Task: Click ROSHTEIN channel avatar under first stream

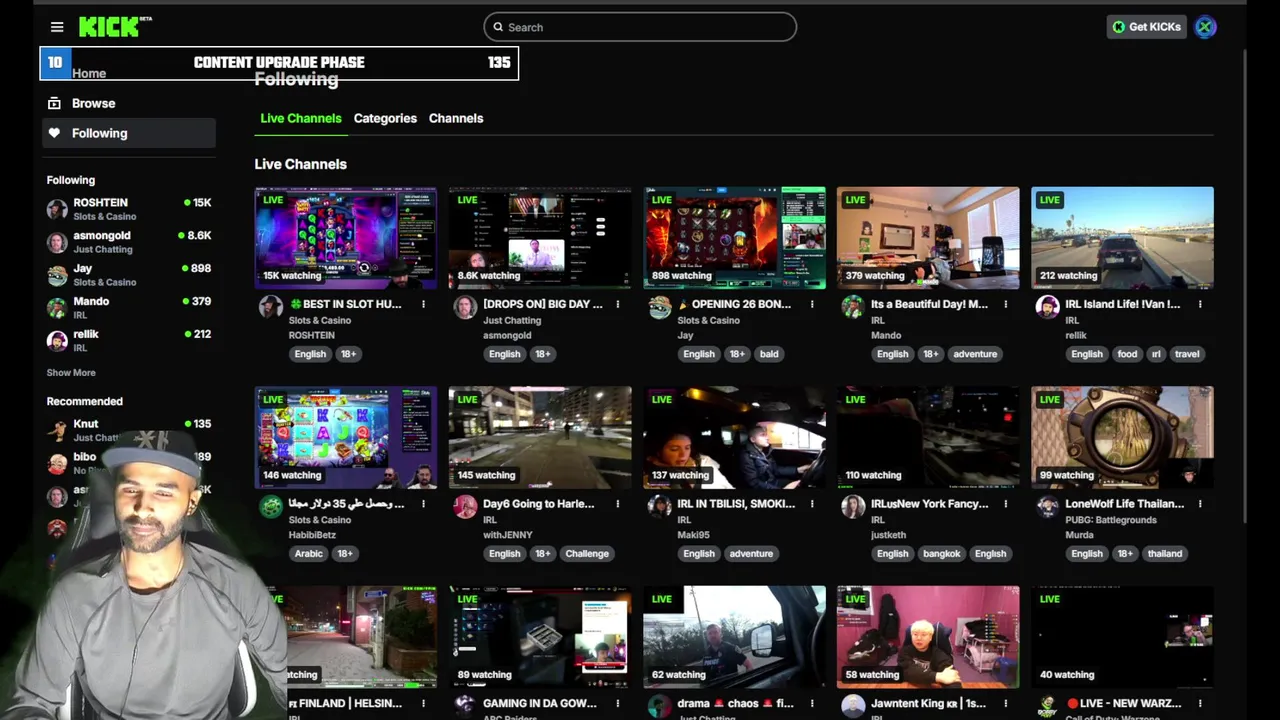Action: tap(270, 307)
